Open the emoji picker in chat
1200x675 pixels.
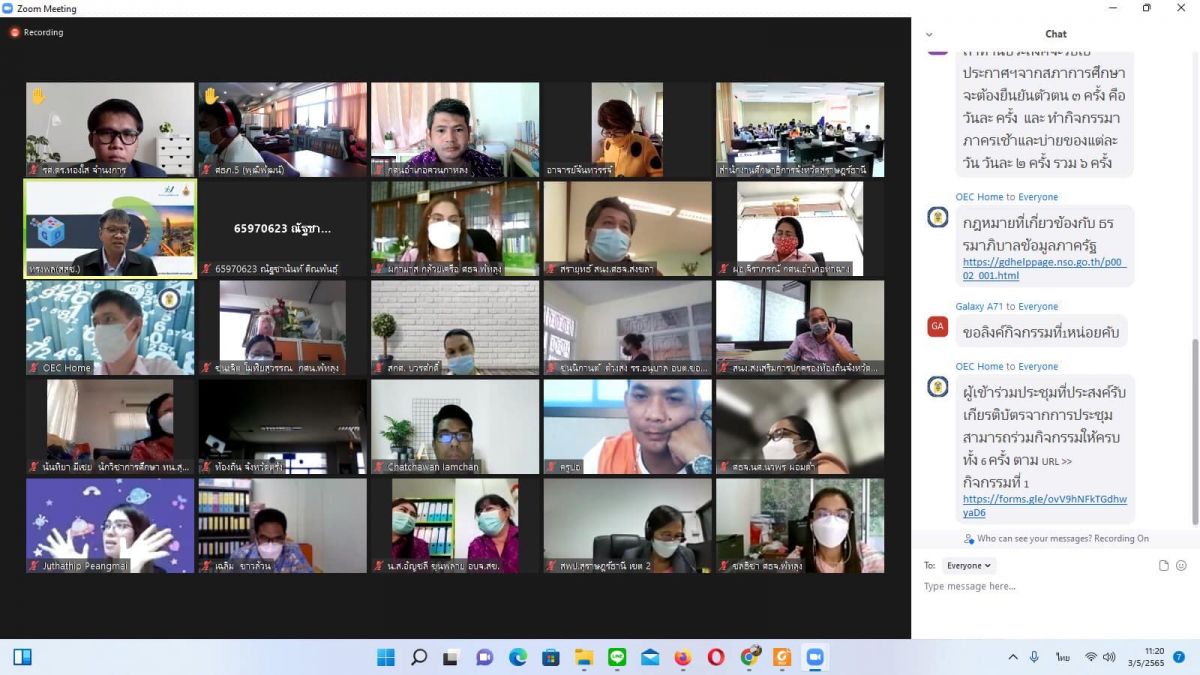tap(1181, 566)
